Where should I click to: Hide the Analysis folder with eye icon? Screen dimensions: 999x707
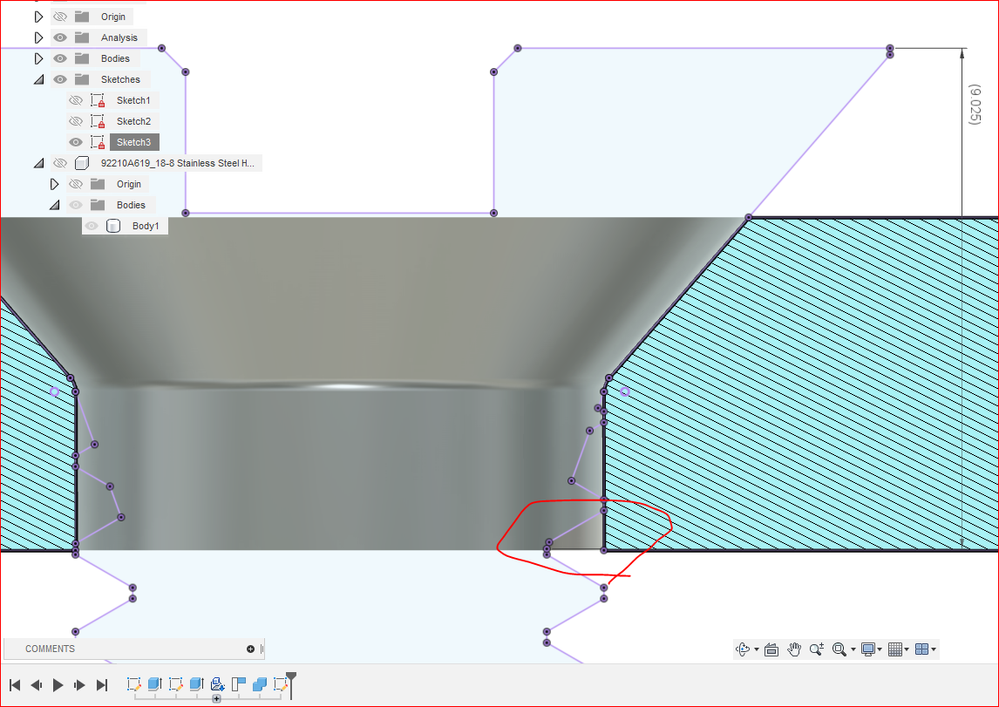60,38
